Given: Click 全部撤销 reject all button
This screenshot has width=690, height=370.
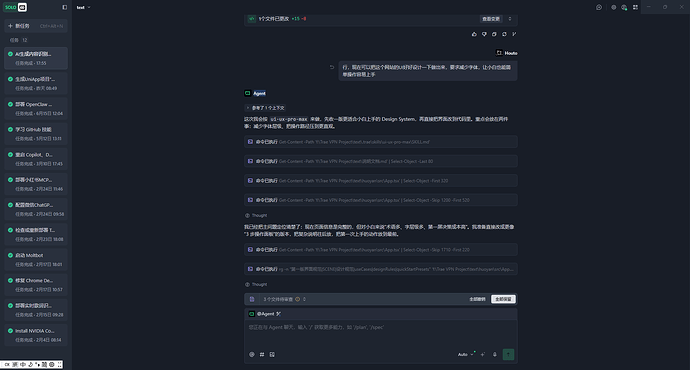Looking at the screenshot, I should point(477,299).
